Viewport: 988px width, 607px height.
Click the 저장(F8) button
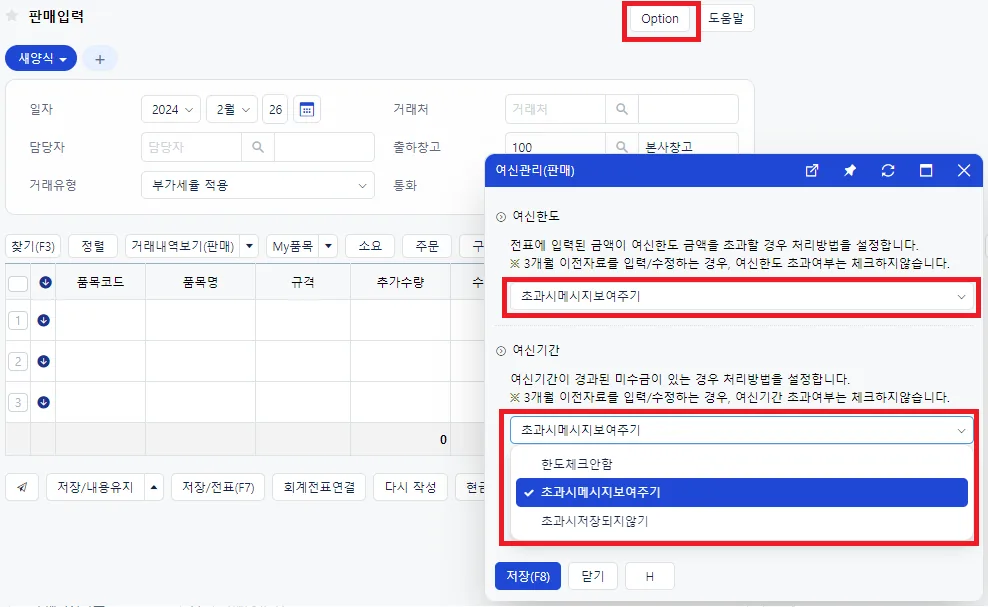tap(528, 576)
